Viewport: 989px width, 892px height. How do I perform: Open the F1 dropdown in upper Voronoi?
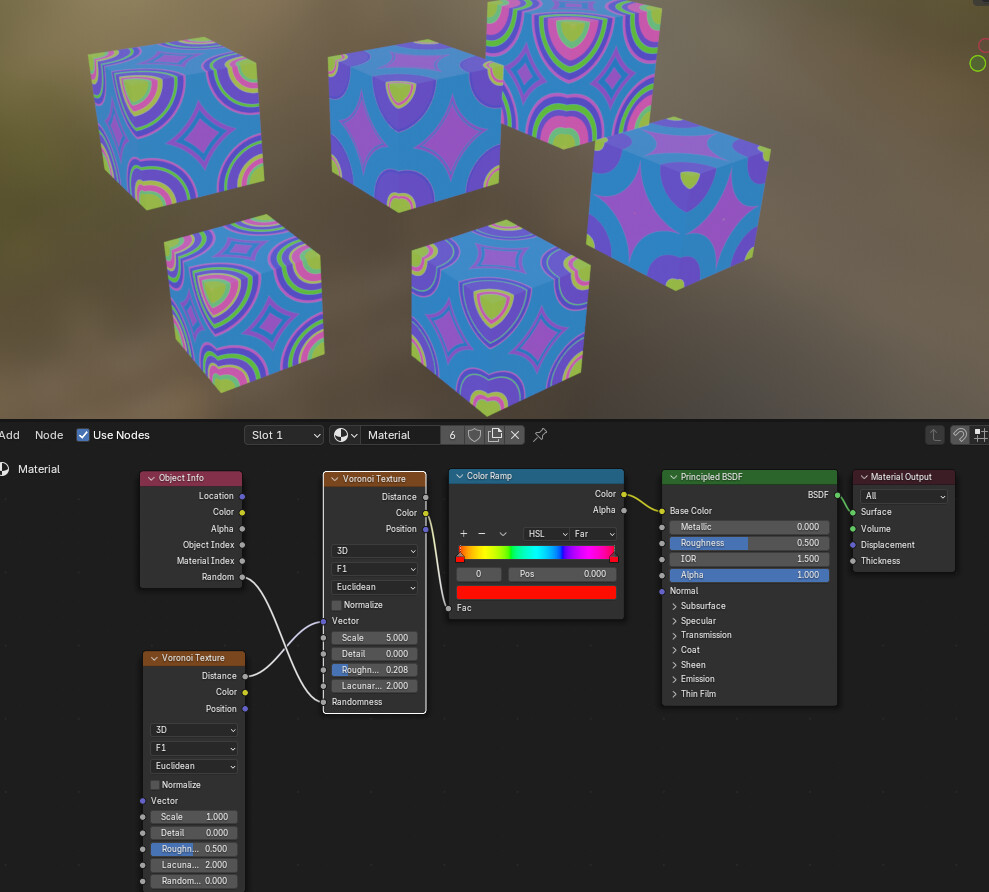click(374, 569)
